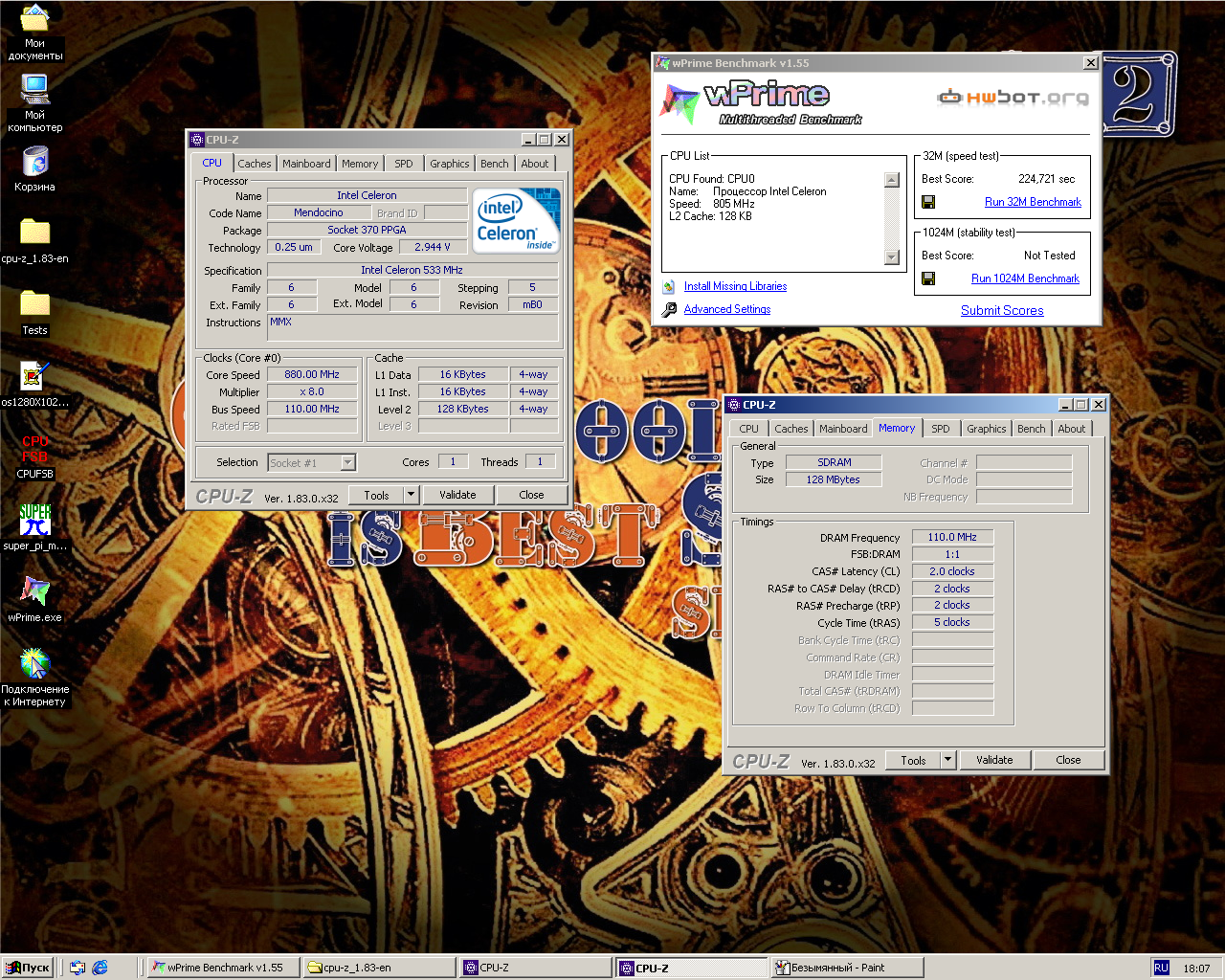Click the 18:07 clock in system tray
The height and width of the screenshot is (980, 1225).
pos(1196,968)
